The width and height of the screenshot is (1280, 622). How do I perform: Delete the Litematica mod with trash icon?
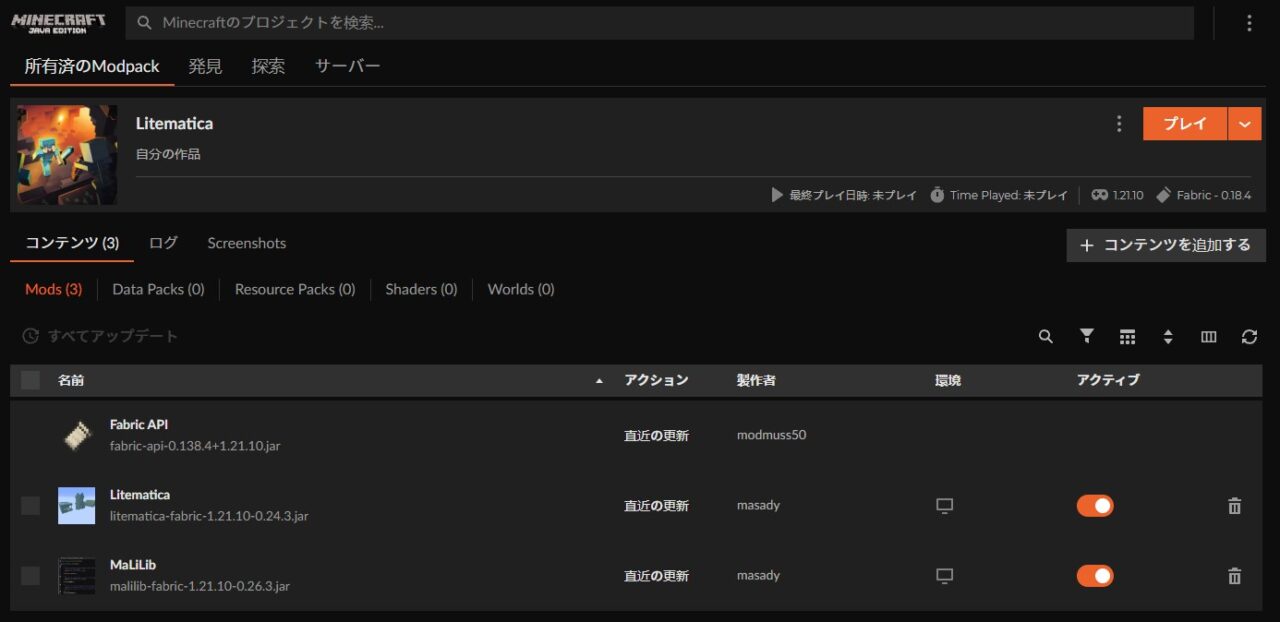pyautogui.click(x=1234, y=506)
